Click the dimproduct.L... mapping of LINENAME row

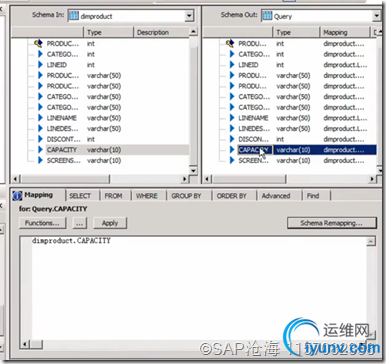[345, 118]
